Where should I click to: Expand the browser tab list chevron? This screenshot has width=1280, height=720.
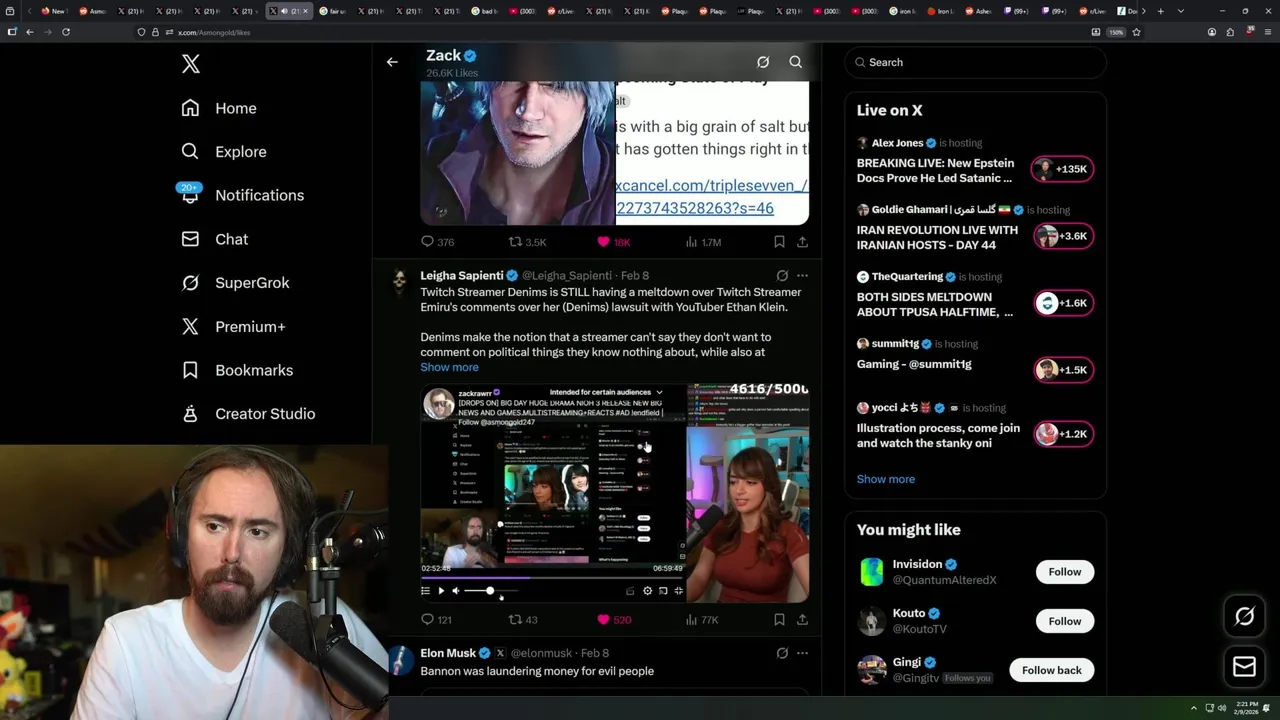pos(1180,11)
